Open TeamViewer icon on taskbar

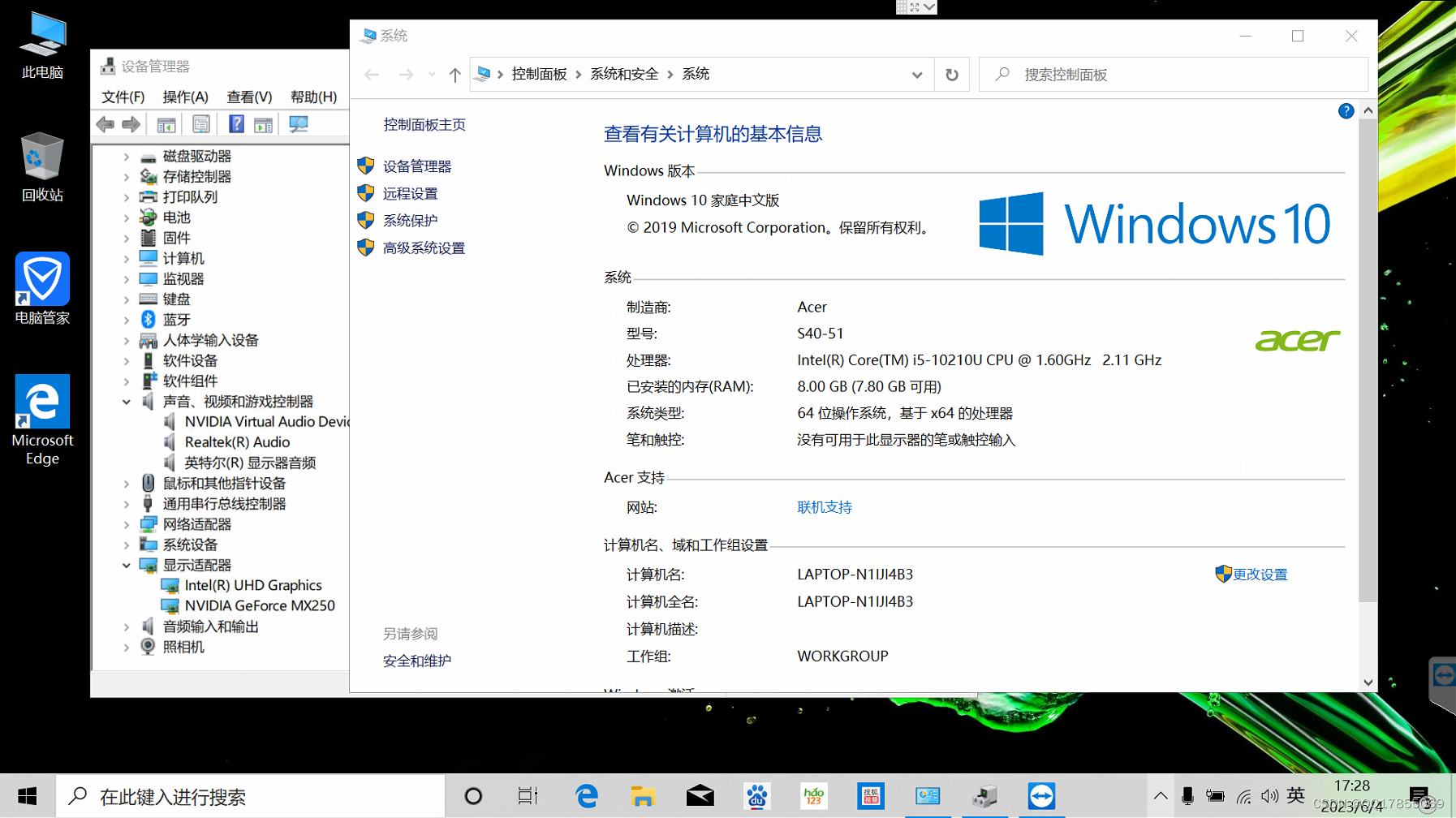pos(1041,796)
